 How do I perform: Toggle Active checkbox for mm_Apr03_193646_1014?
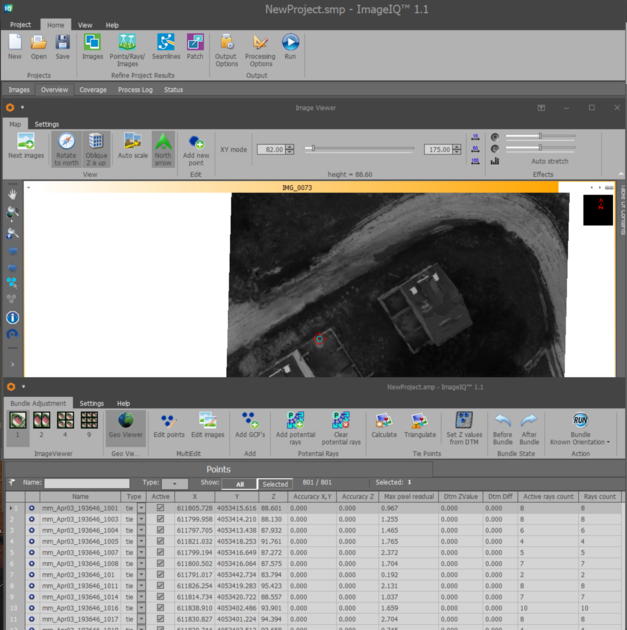160,596
